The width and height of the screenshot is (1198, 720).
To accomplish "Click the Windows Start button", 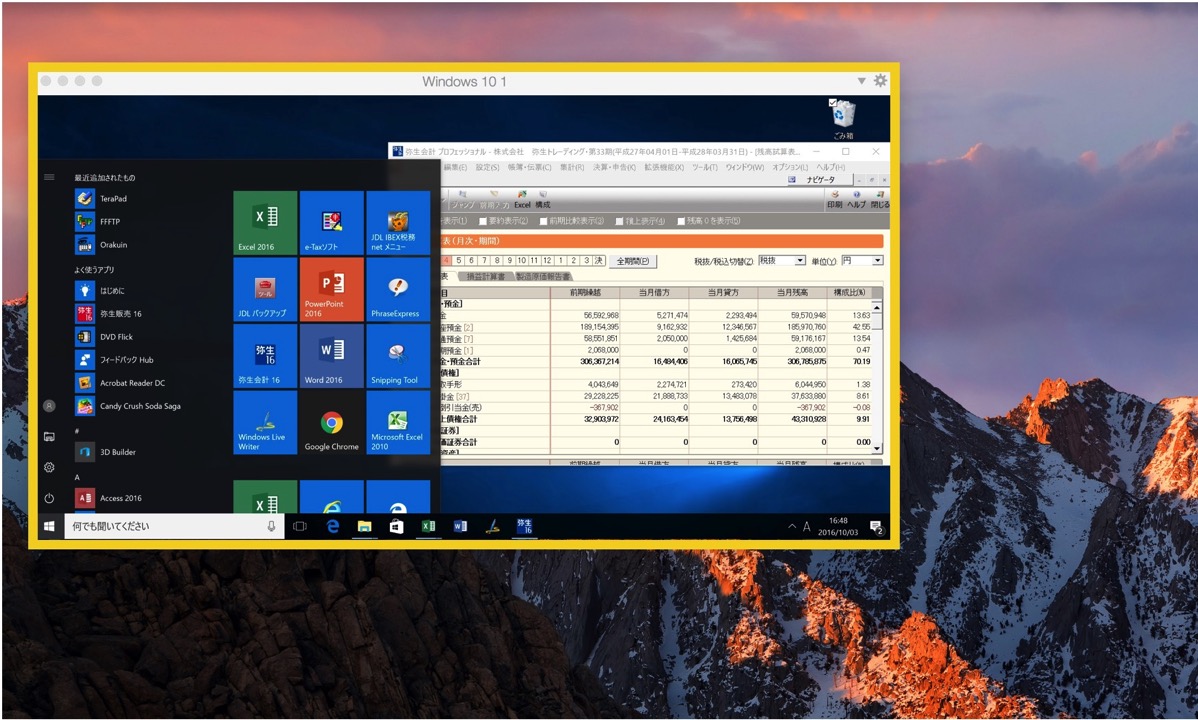I will coord(49,526).
